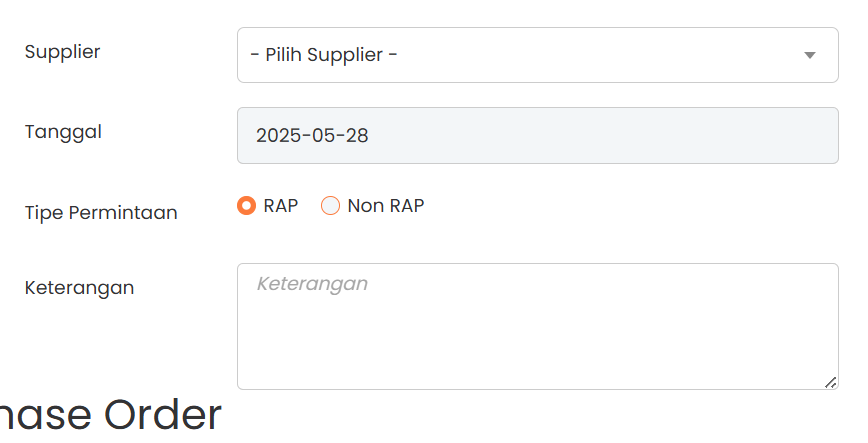This screenshot has height=443, width=868.
Task: Focus the Keterangan text area
Action: pyautogui.click(x=537, y=325)
